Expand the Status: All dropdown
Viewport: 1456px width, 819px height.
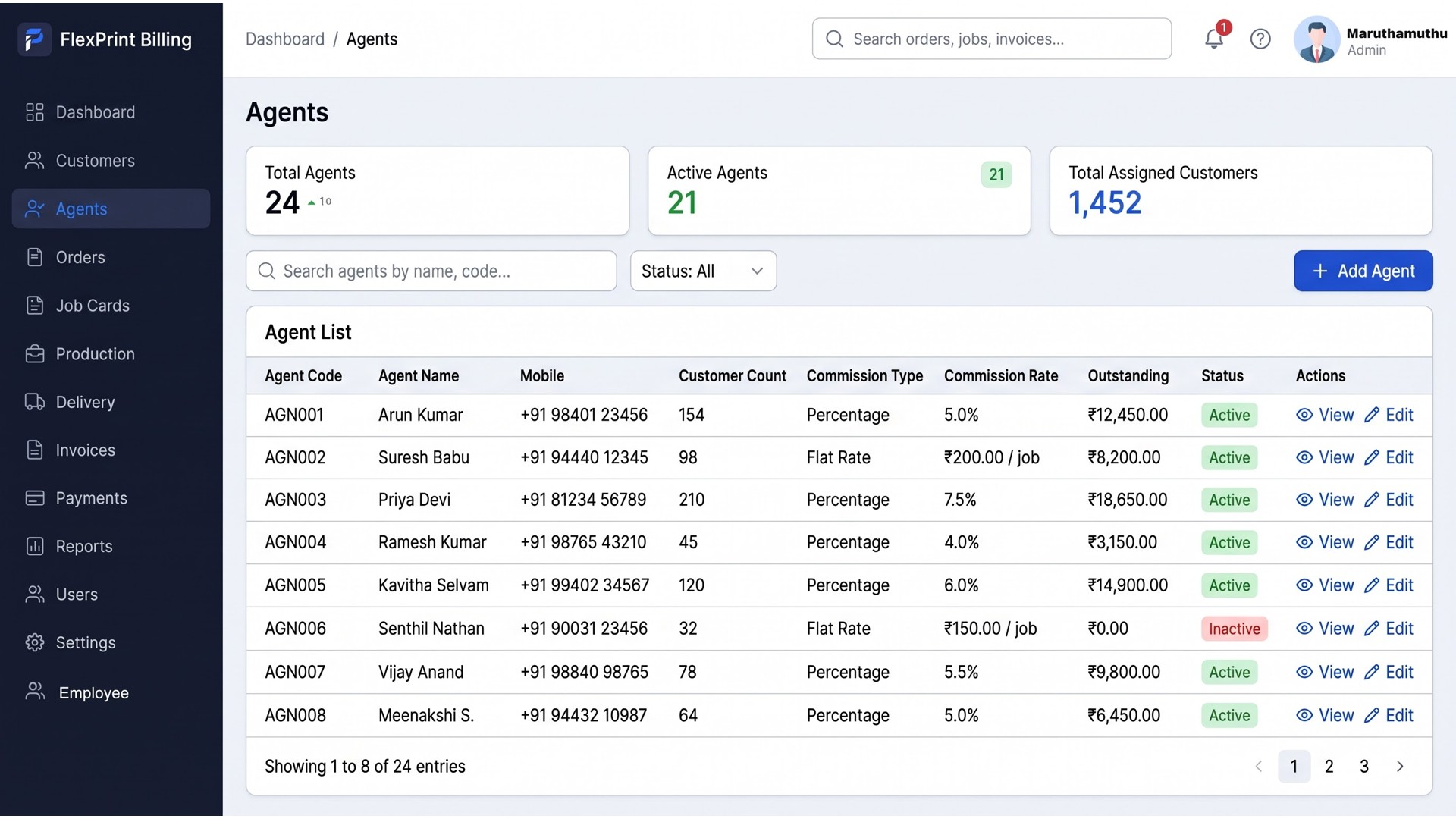(x=703, y=271)
